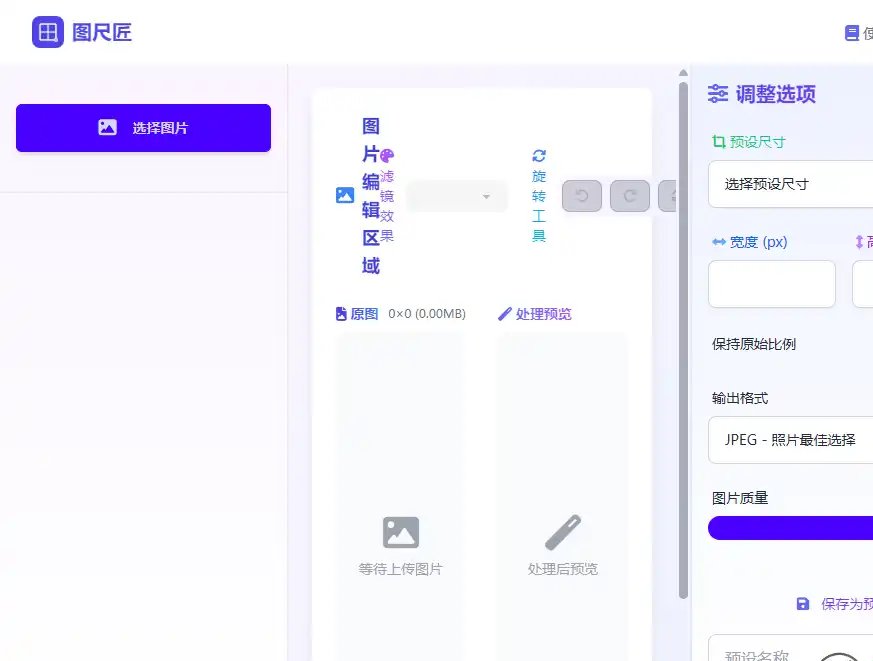Viewport: 873px width, 661px height.
Task: Click the 宽度 (px) input field
Action: 772,284
